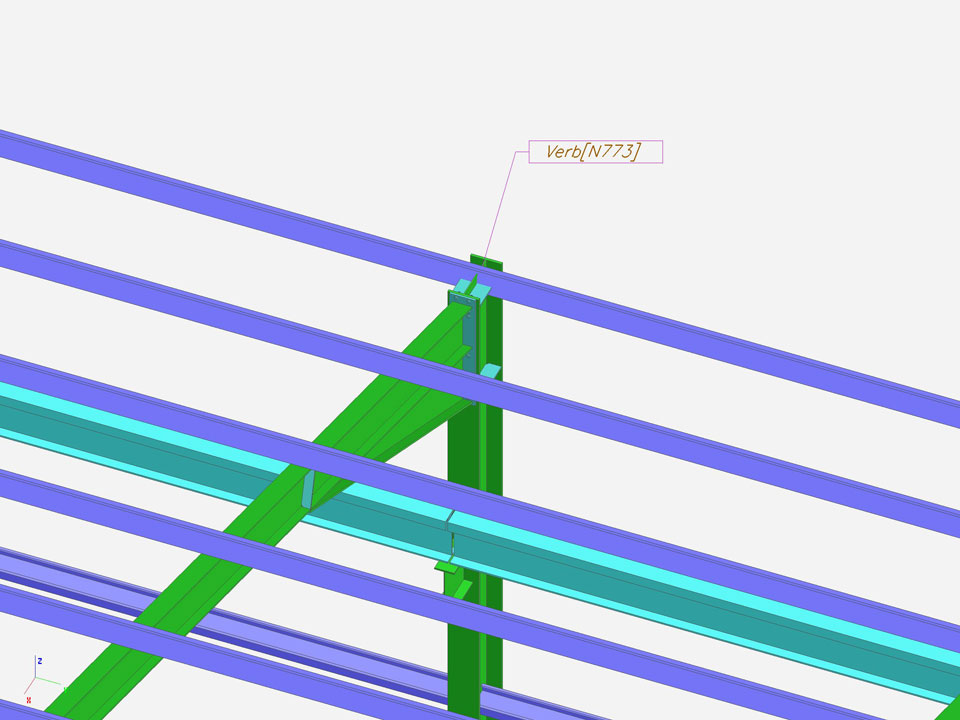Select the cyan stiffener plate on the diagonal rafter
960x720 pixels.
point(309,490)
